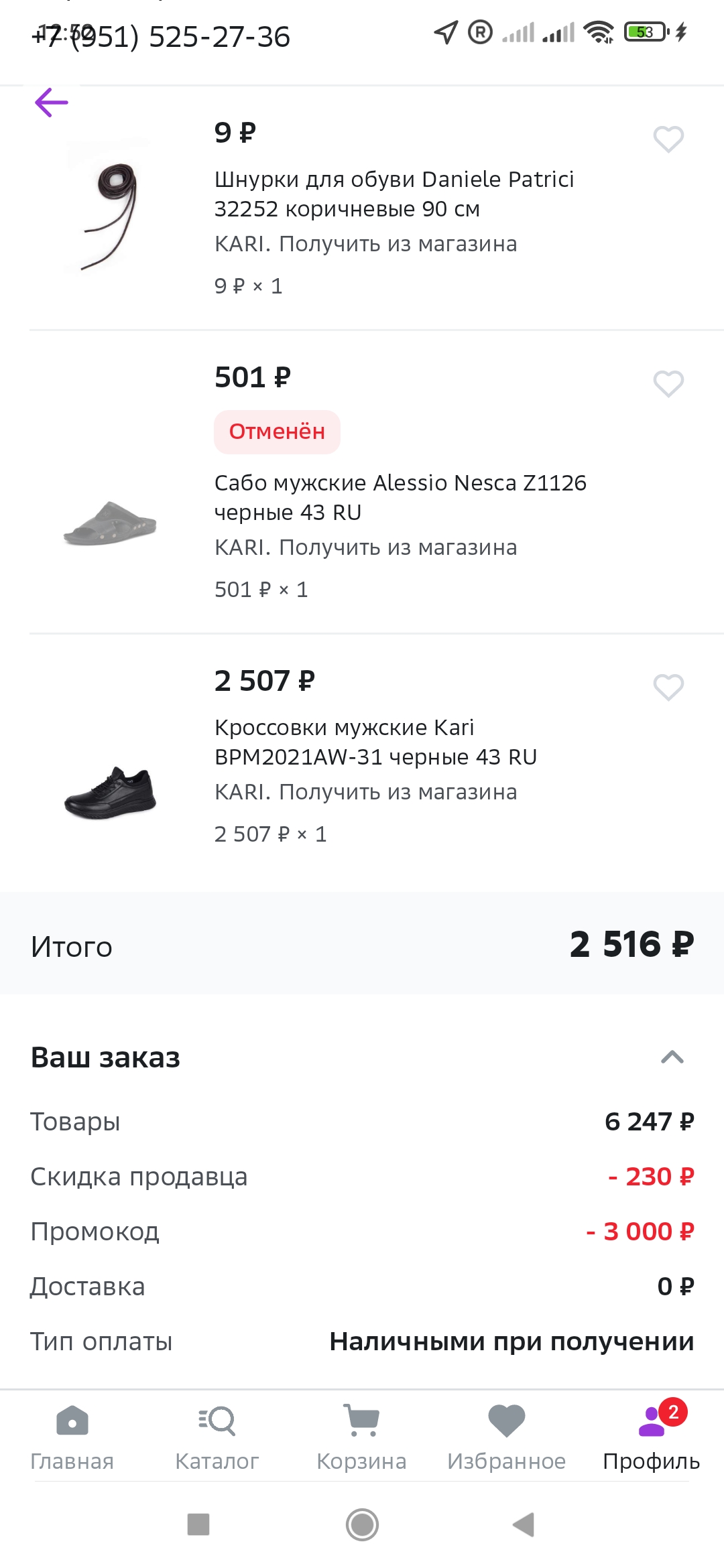Add Alessio Nesca sabo to favorites
This screenshot has height=1568, width=724.
[x=668, y=384]
